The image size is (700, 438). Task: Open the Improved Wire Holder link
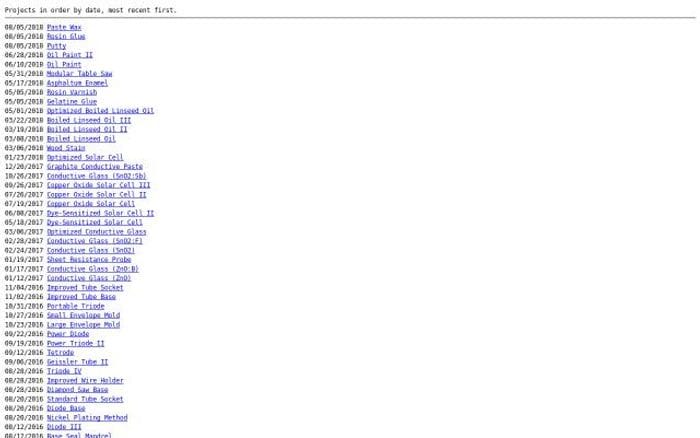(85, 380)
